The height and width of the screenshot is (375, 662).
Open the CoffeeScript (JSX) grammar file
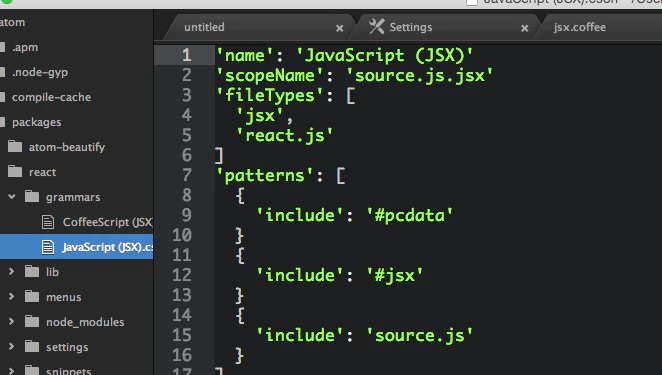tap(108, 222)
